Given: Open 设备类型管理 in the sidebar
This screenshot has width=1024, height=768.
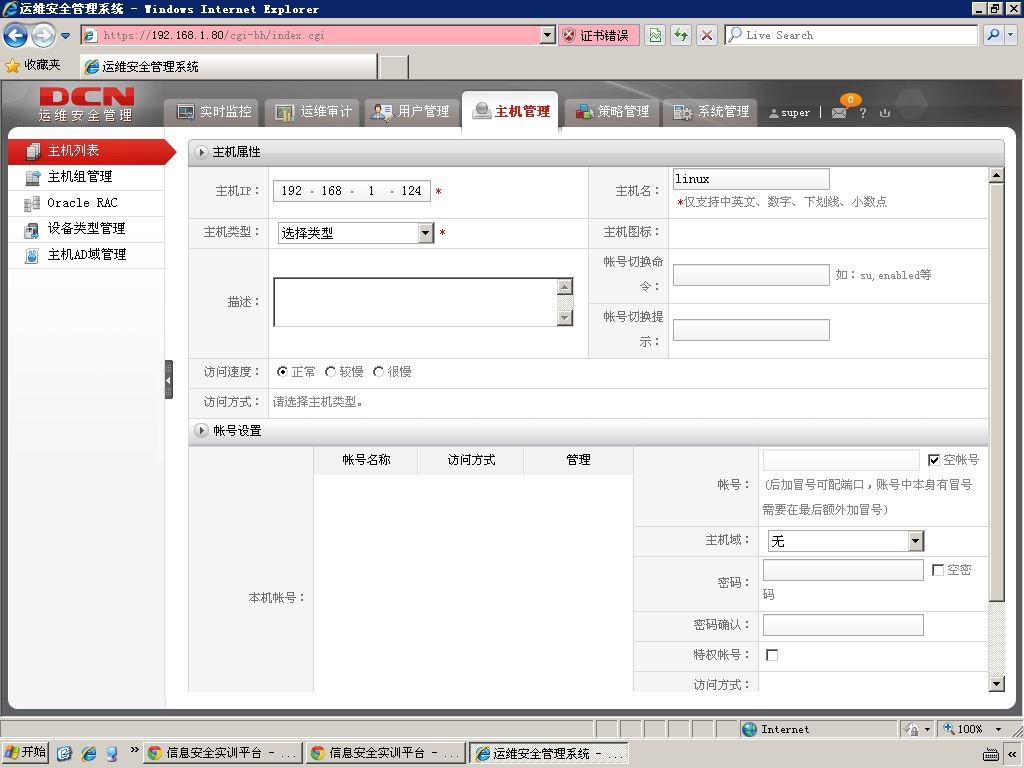Looking at the screenshot, I should click(87, 229).
